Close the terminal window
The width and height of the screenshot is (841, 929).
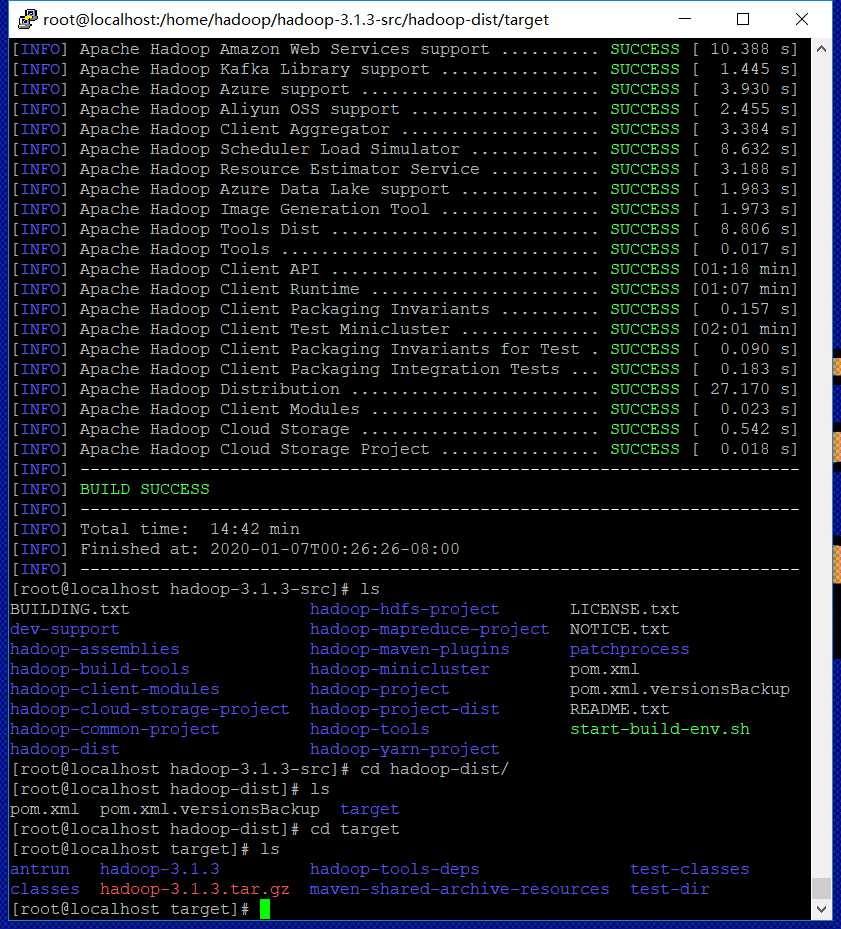coord(801,19)
